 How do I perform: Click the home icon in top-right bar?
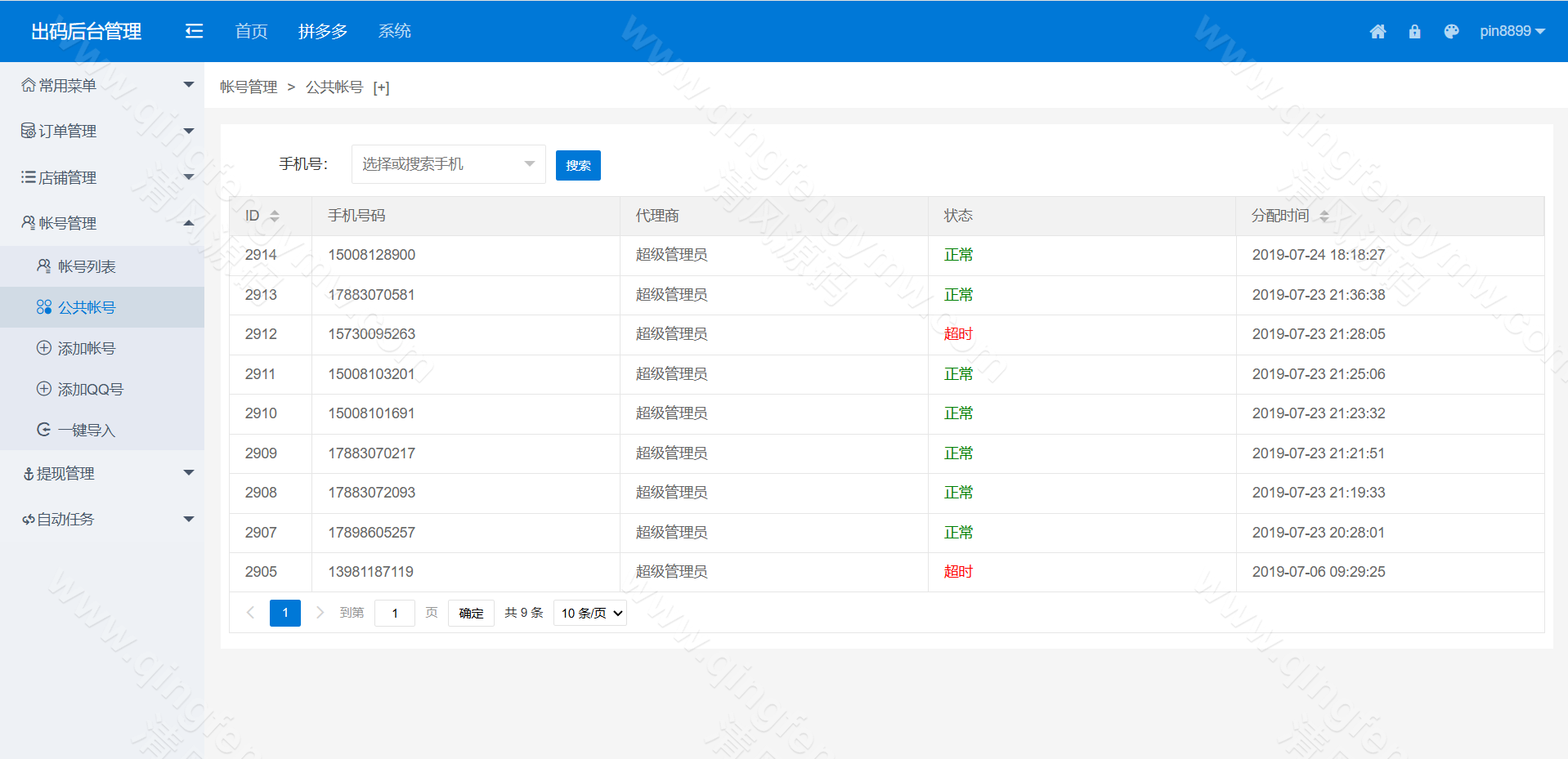[x=1378, y=31]
